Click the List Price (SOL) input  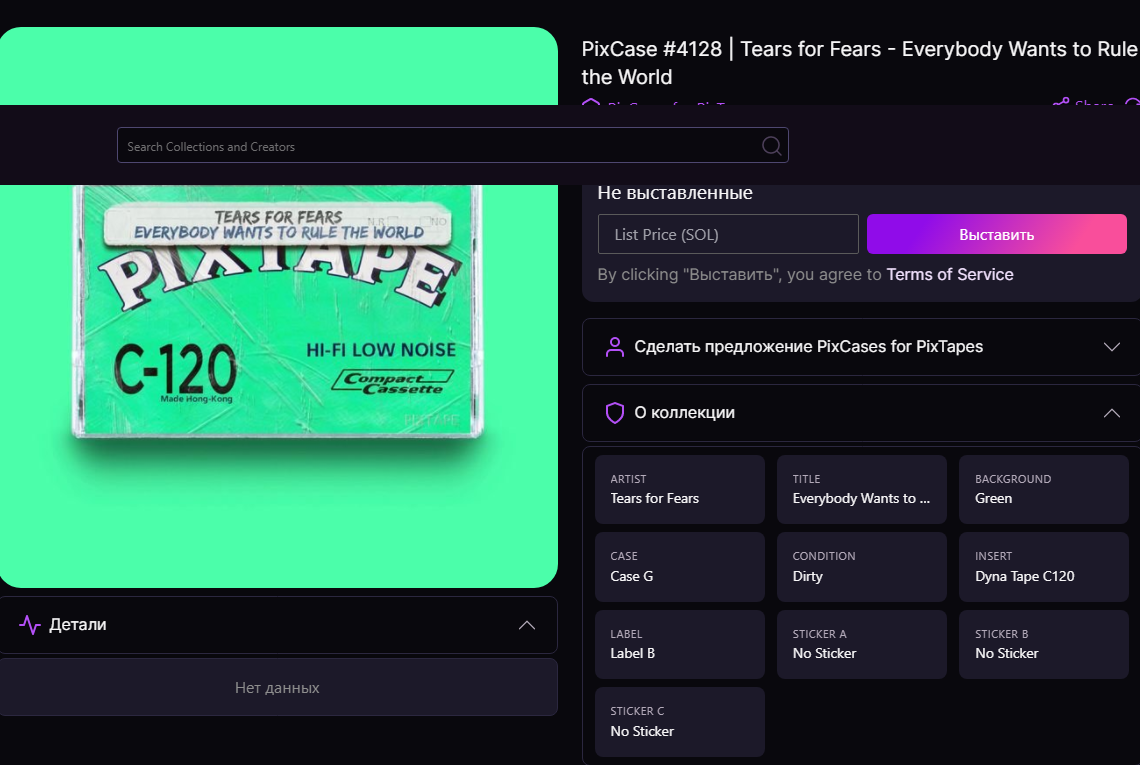[x=728, y=234]
